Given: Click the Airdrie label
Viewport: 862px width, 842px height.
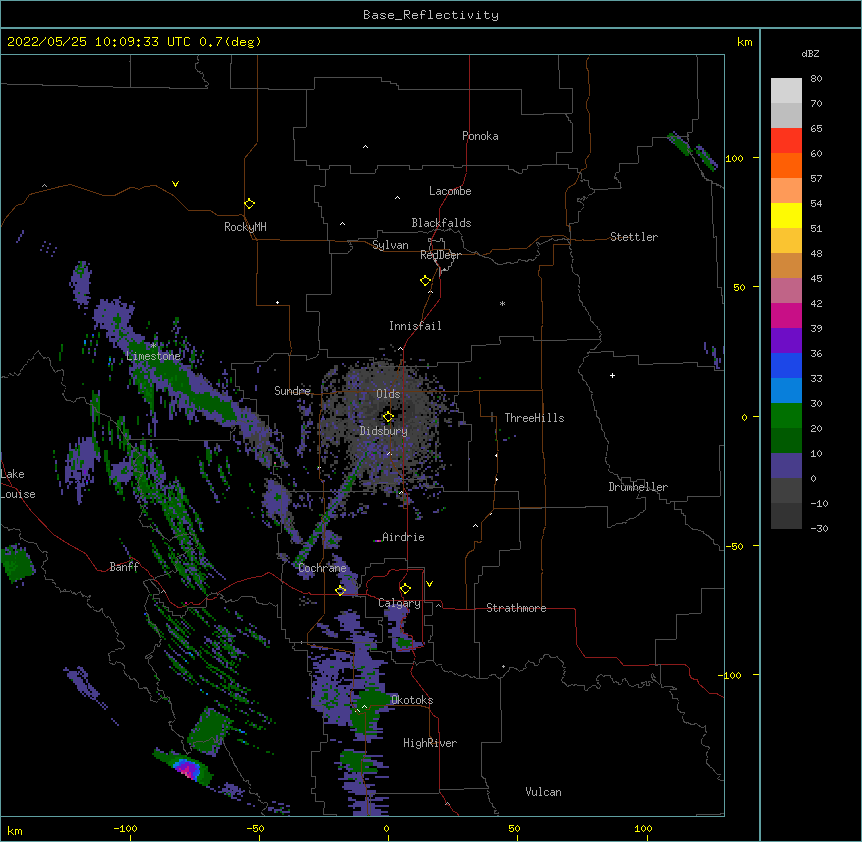Looking at the screenshot, I should coord(403,537).
